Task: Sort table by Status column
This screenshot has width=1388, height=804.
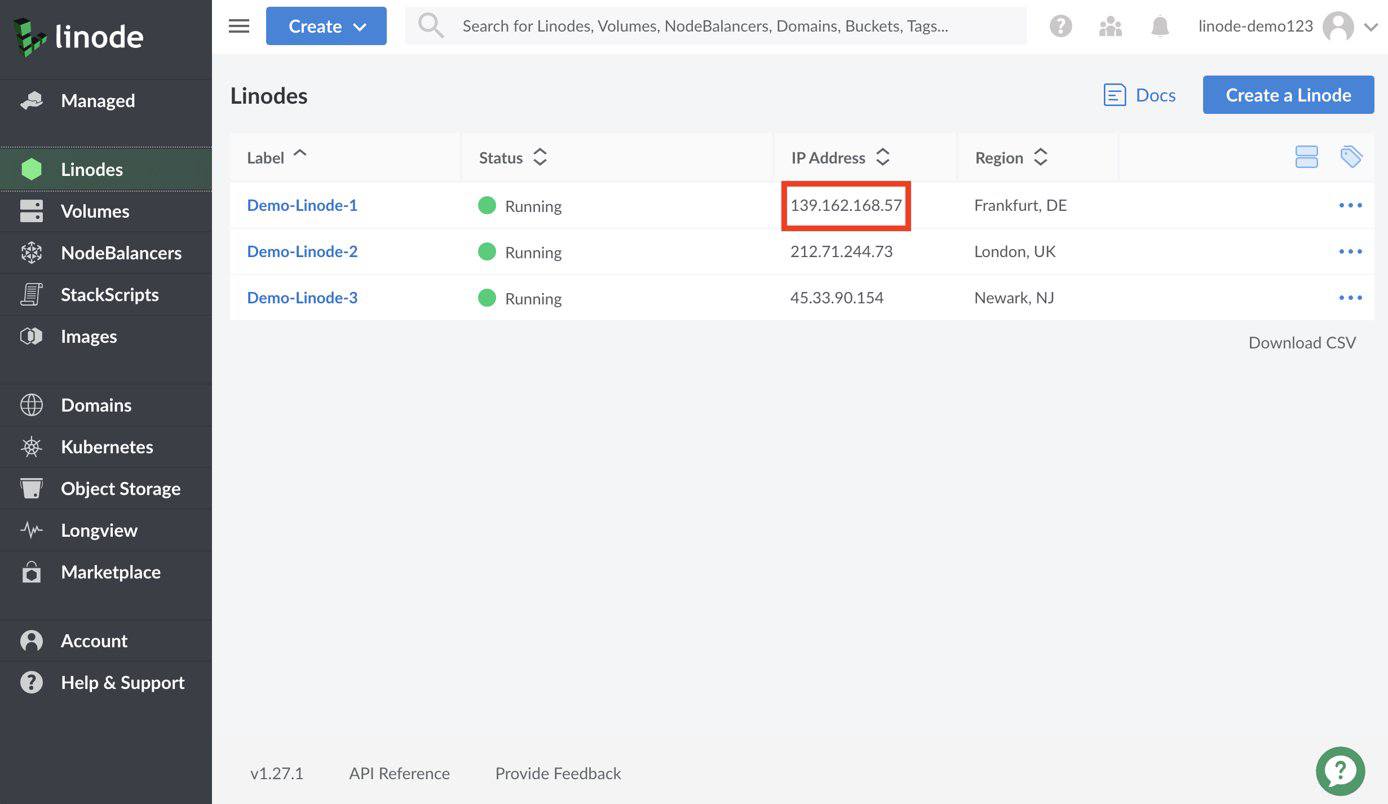Action: 513,157
